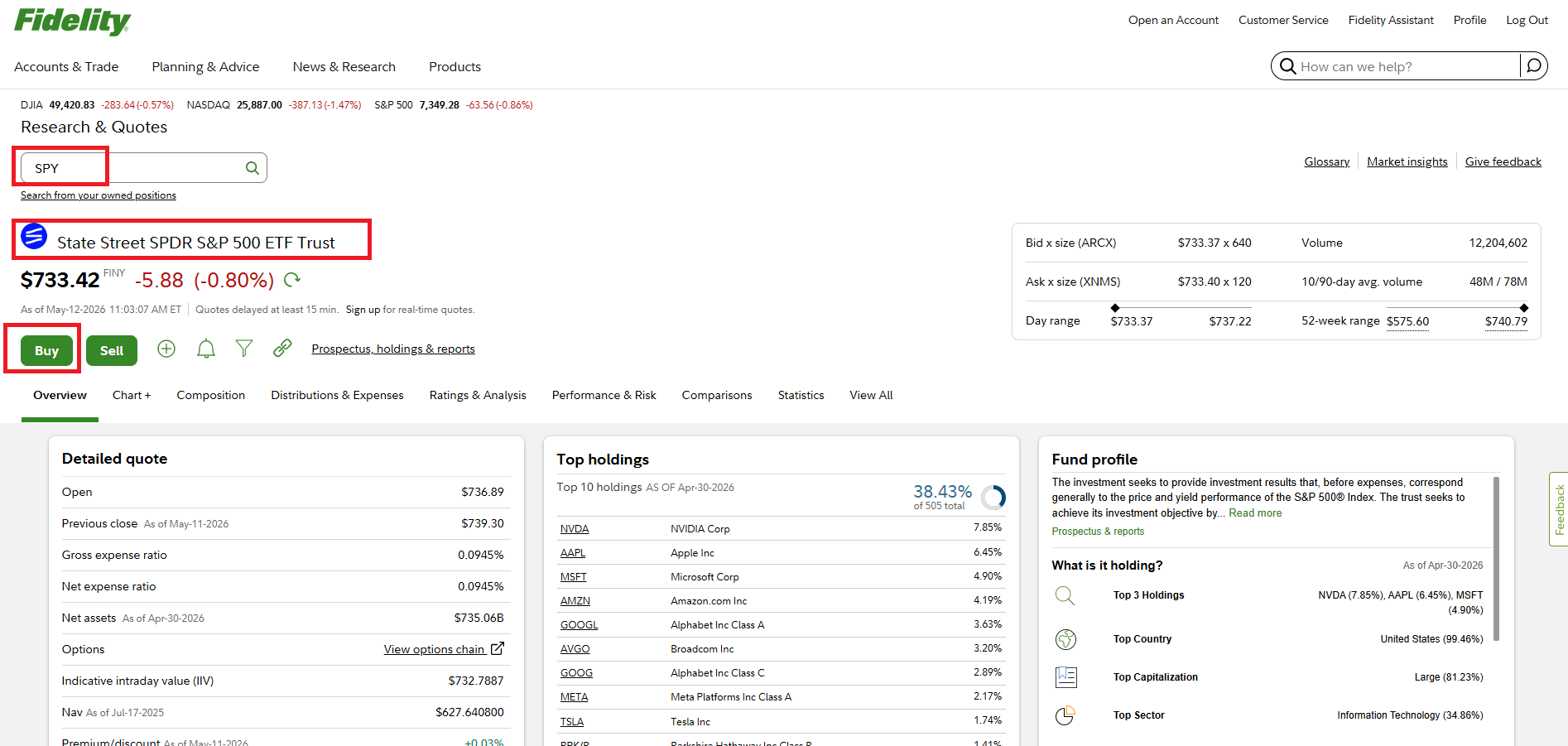Click View options chain link

[434, 649]
